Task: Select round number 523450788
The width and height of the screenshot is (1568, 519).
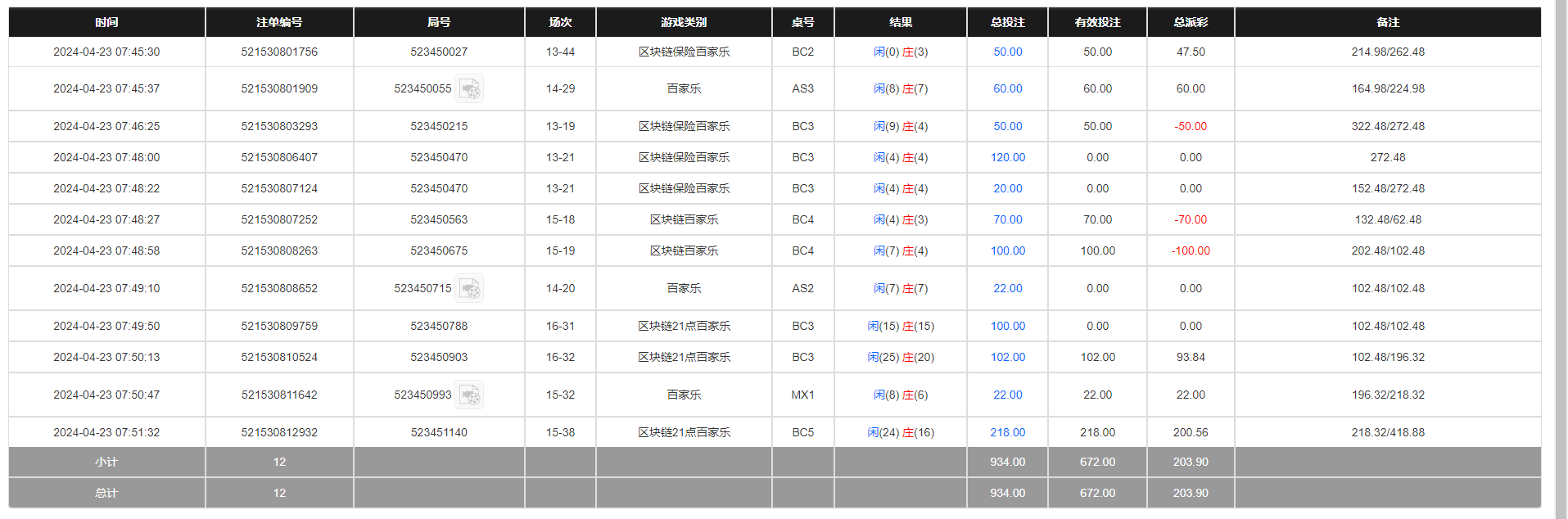Action: point(439,326)
